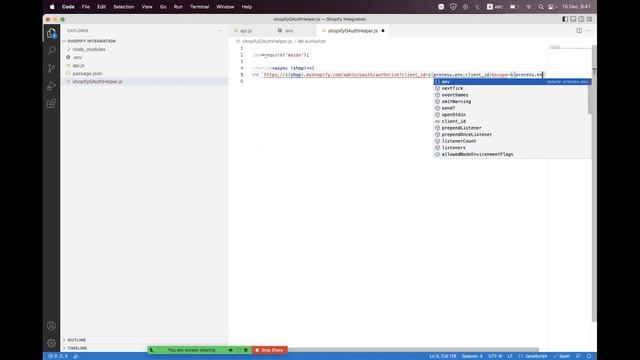Choose client_id from suggestions list

click(x=512, y=121)
